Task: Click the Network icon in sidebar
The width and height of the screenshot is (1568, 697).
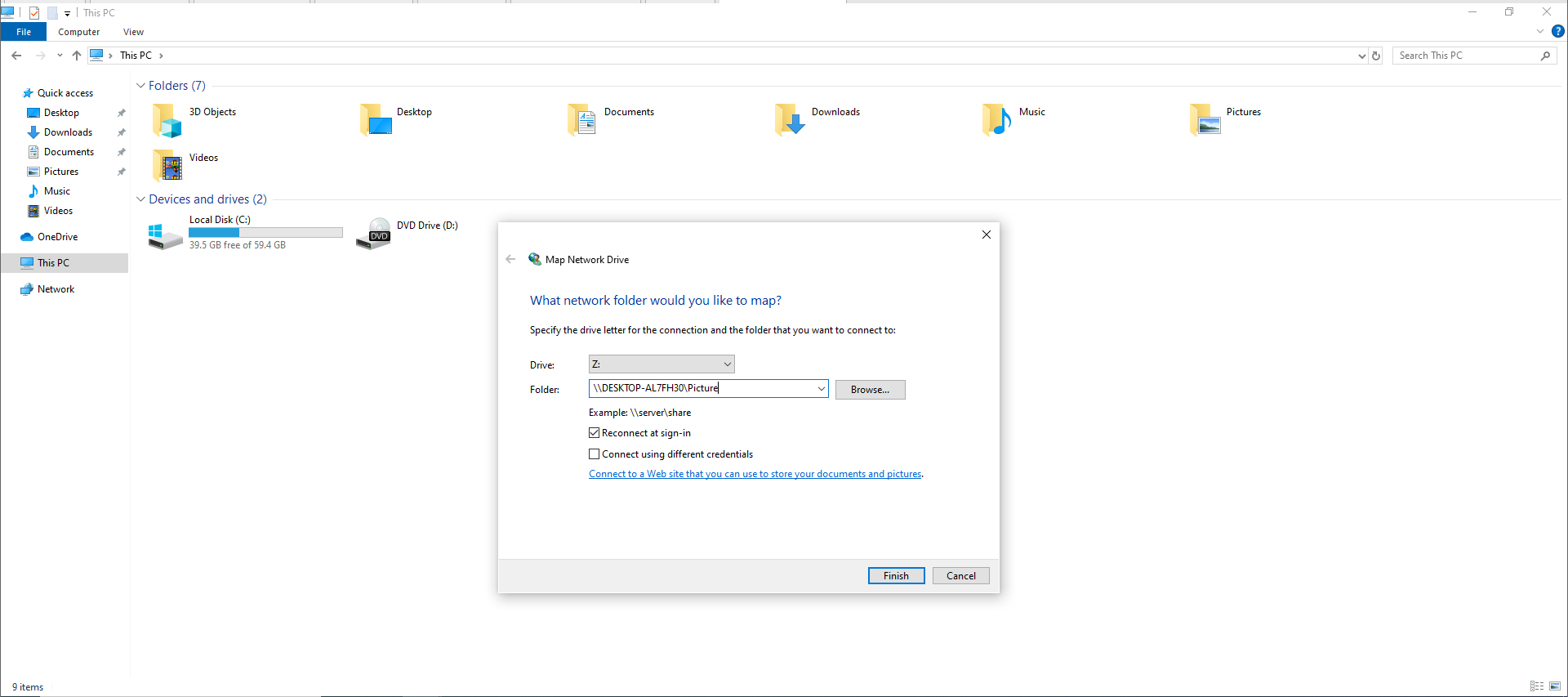Action: (27, 289)
